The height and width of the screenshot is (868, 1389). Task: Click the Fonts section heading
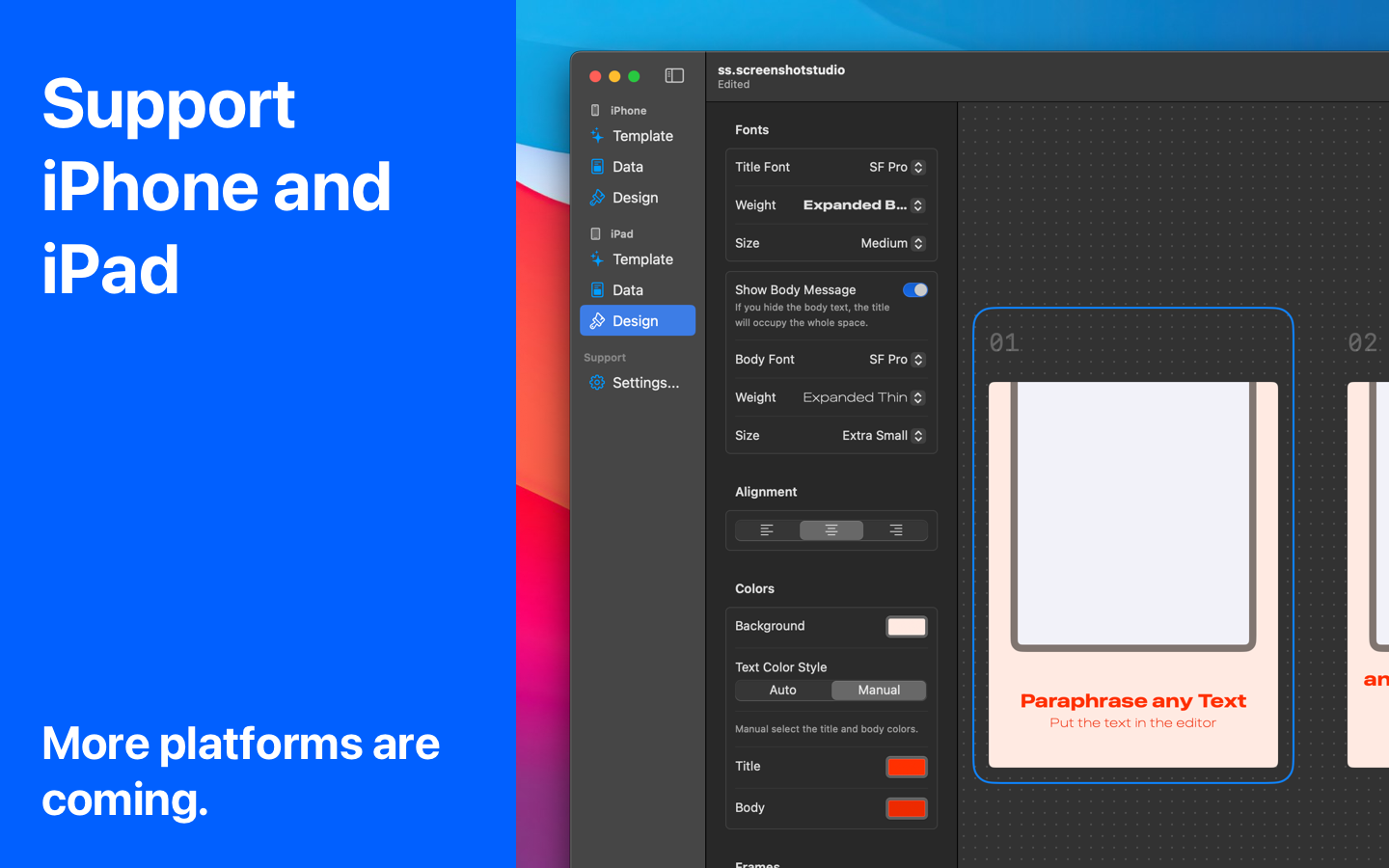(x=751, y=130)
